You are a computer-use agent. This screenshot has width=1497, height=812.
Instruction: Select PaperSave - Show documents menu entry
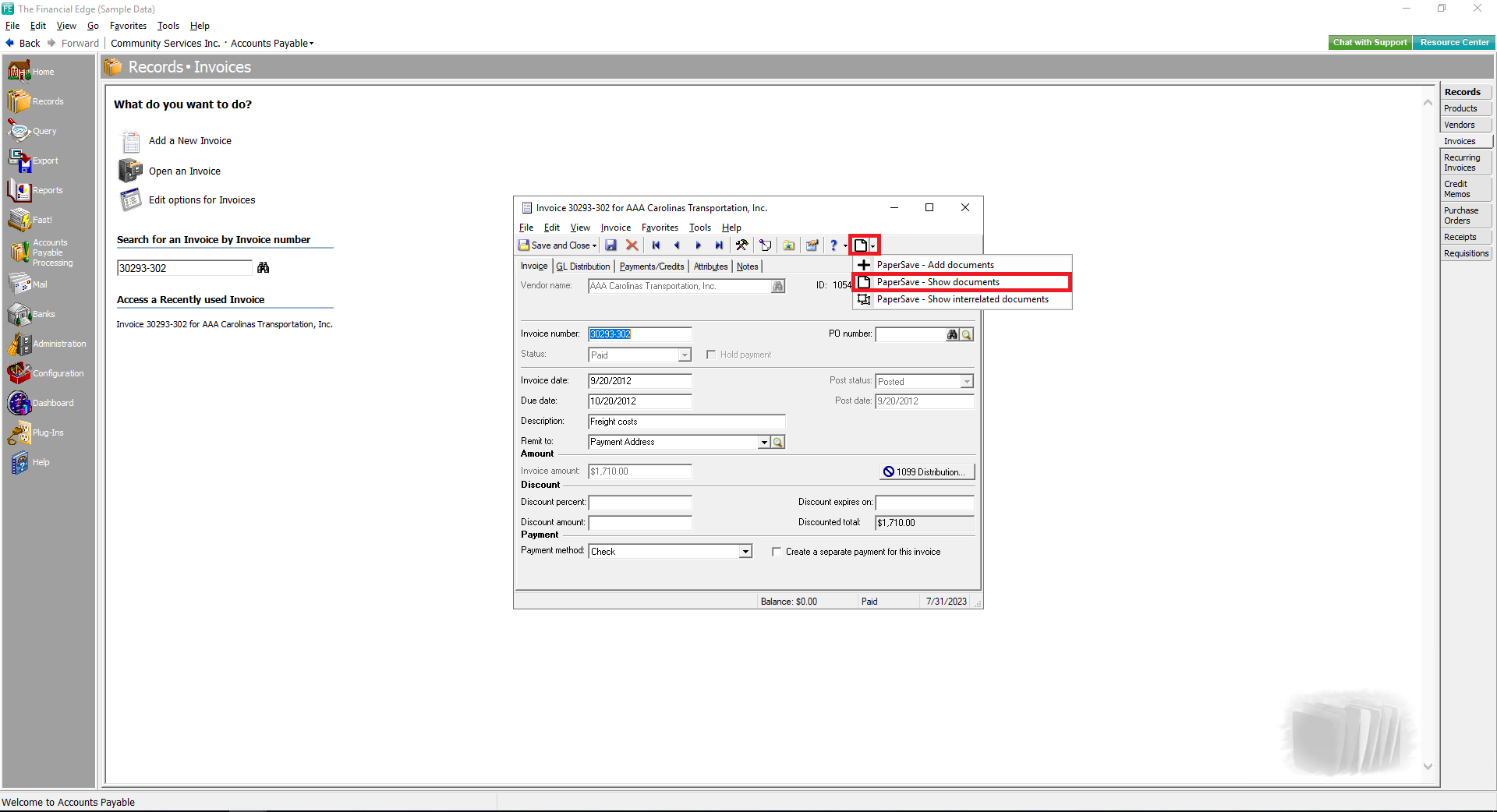937,282
